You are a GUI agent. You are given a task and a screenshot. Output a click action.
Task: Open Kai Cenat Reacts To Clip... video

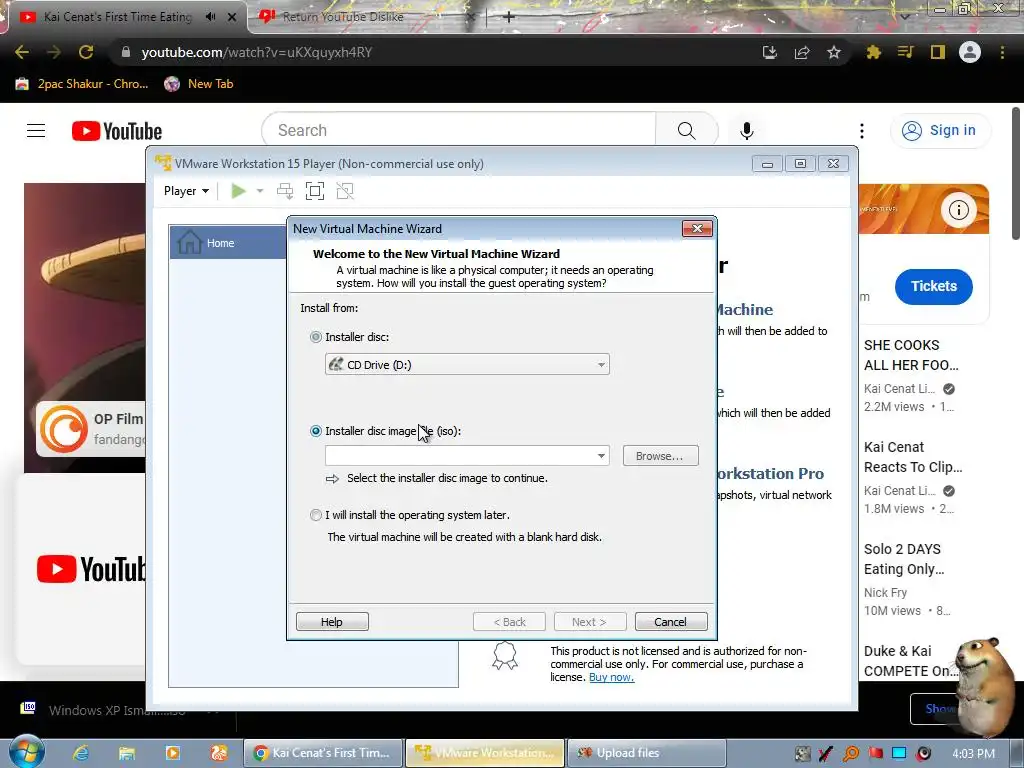913,457
